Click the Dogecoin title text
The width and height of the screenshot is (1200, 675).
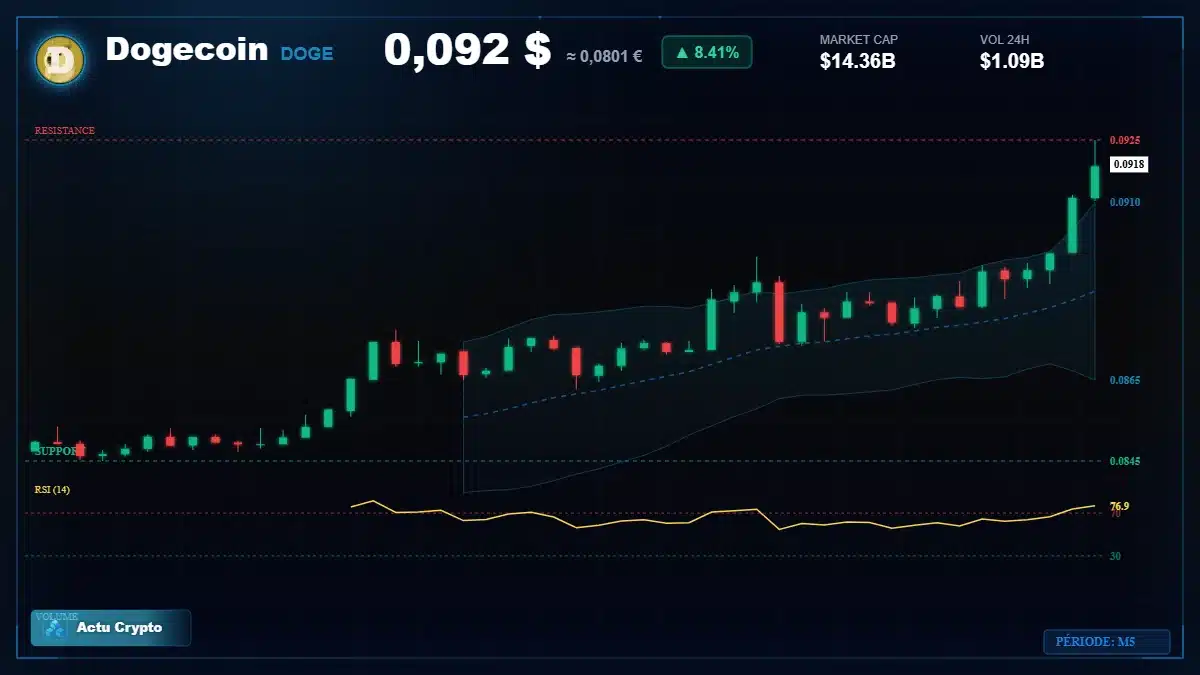[x=187, y=49]
